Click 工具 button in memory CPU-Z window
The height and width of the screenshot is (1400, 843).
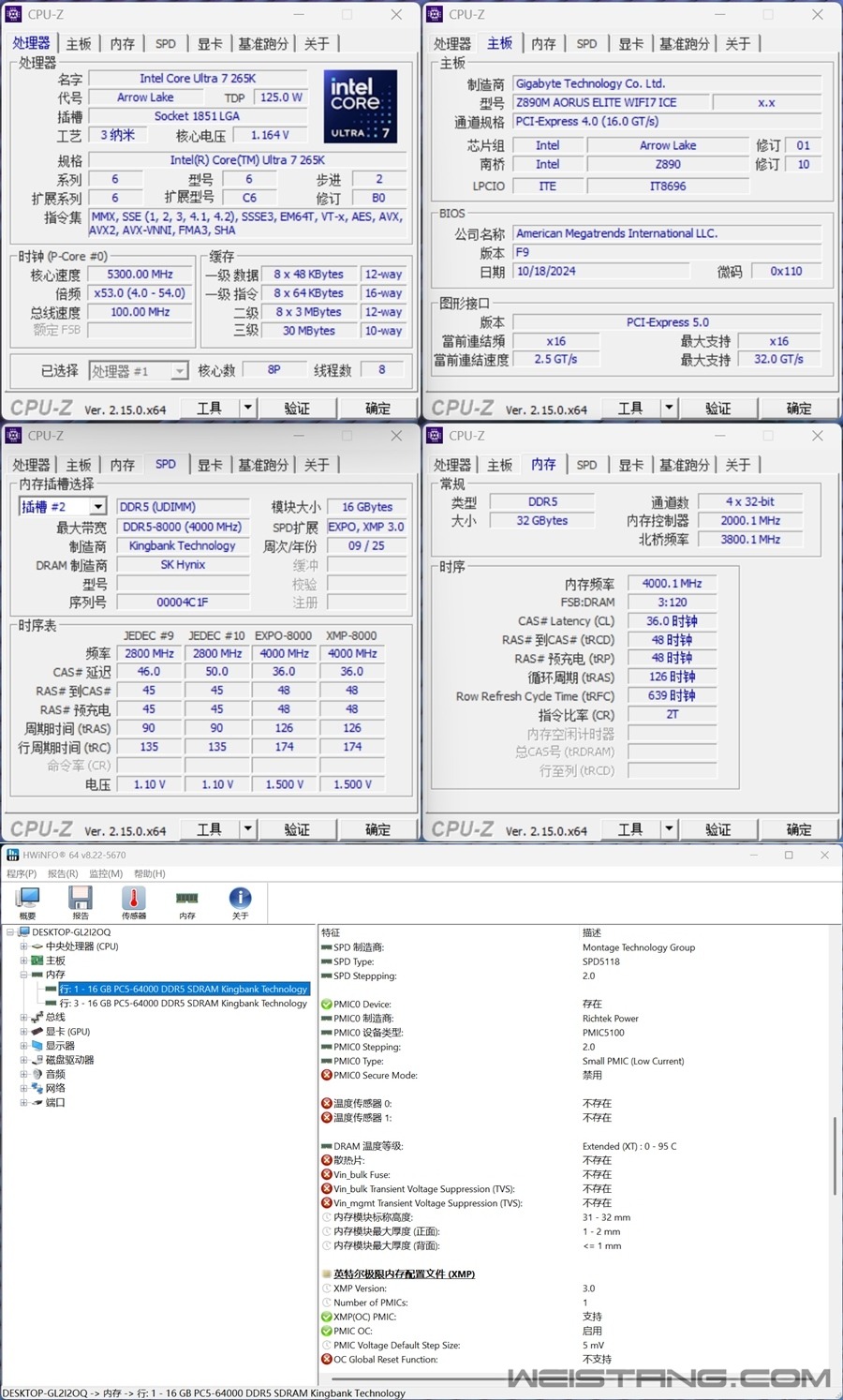[631, 828]
